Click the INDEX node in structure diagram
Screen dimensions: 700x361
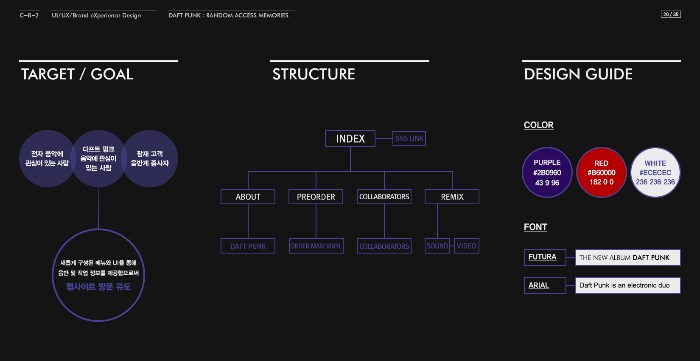point(350,139)
